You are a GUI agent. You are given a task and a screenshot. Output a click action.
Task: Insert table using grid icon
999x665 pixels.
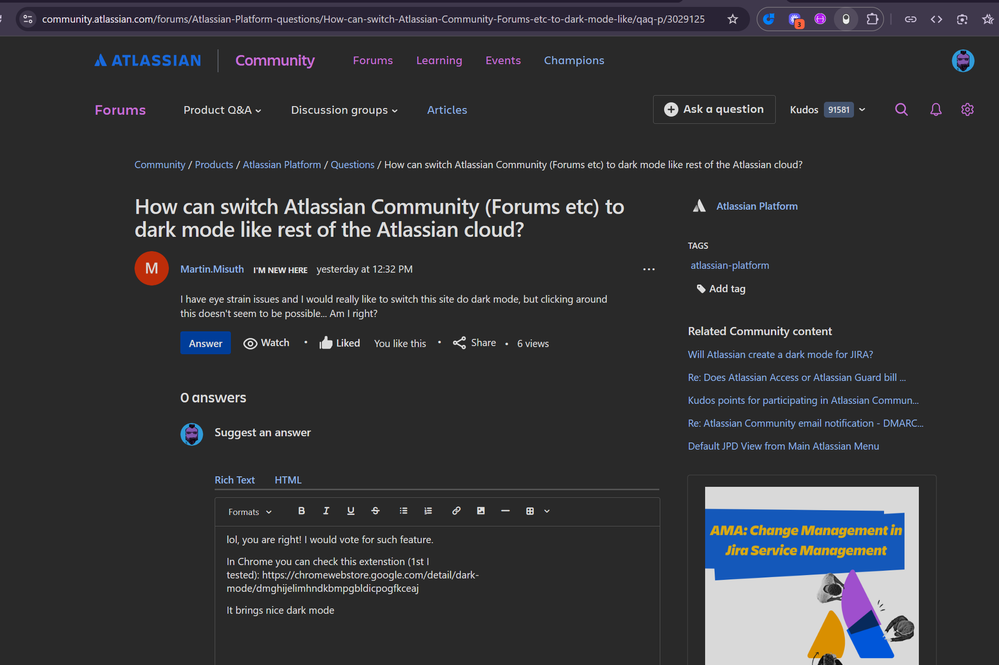click(x=529, y=511)
